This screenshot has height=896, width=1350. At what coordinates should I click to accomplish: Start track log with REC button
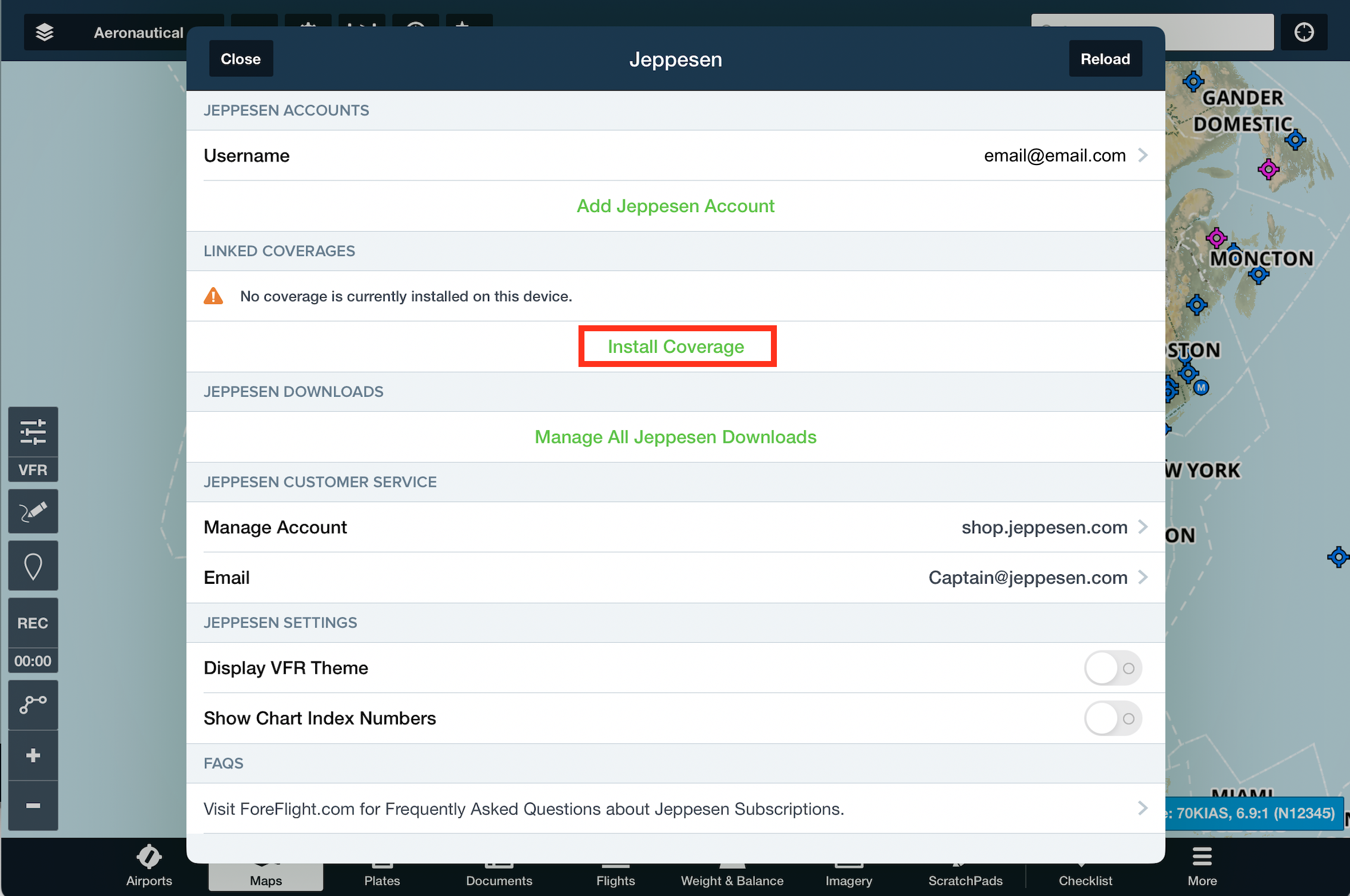click(x=33, y=623)
